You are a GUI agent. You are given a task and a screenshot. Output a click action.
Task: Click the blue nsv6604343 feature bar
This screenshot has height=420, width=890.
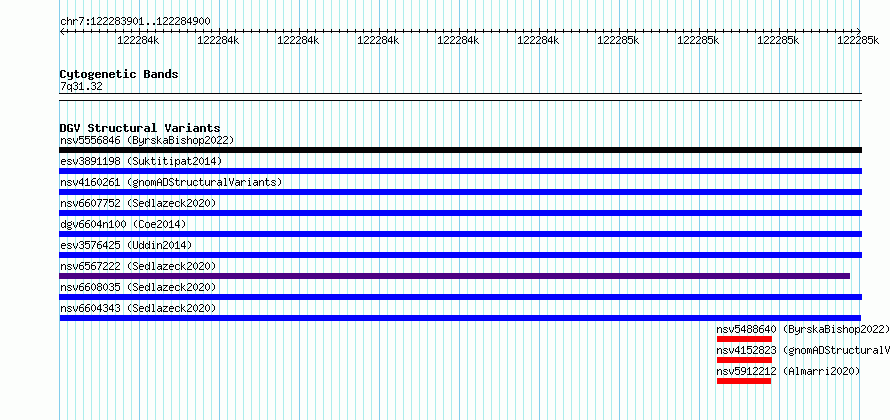[x=460, y=318]
